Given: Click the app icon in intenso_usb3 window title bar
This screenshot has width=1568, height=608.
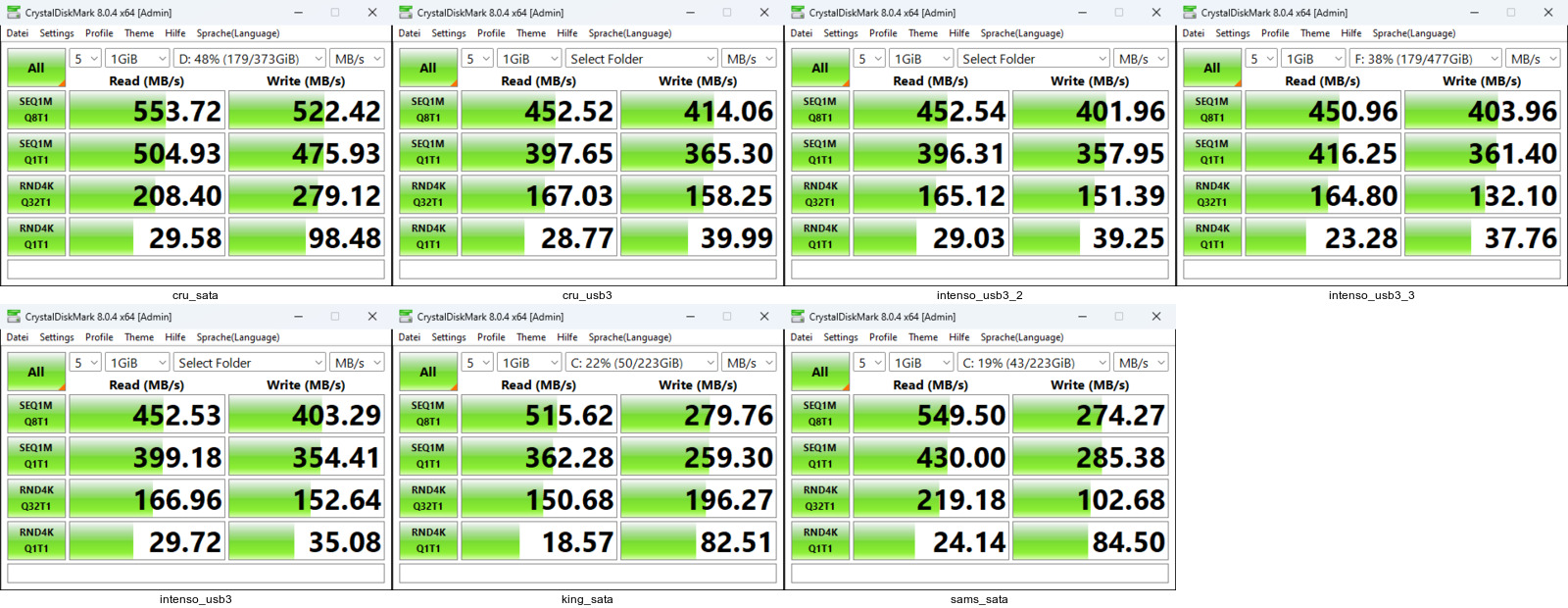Looking at the screenshot, I should (14, 317).
